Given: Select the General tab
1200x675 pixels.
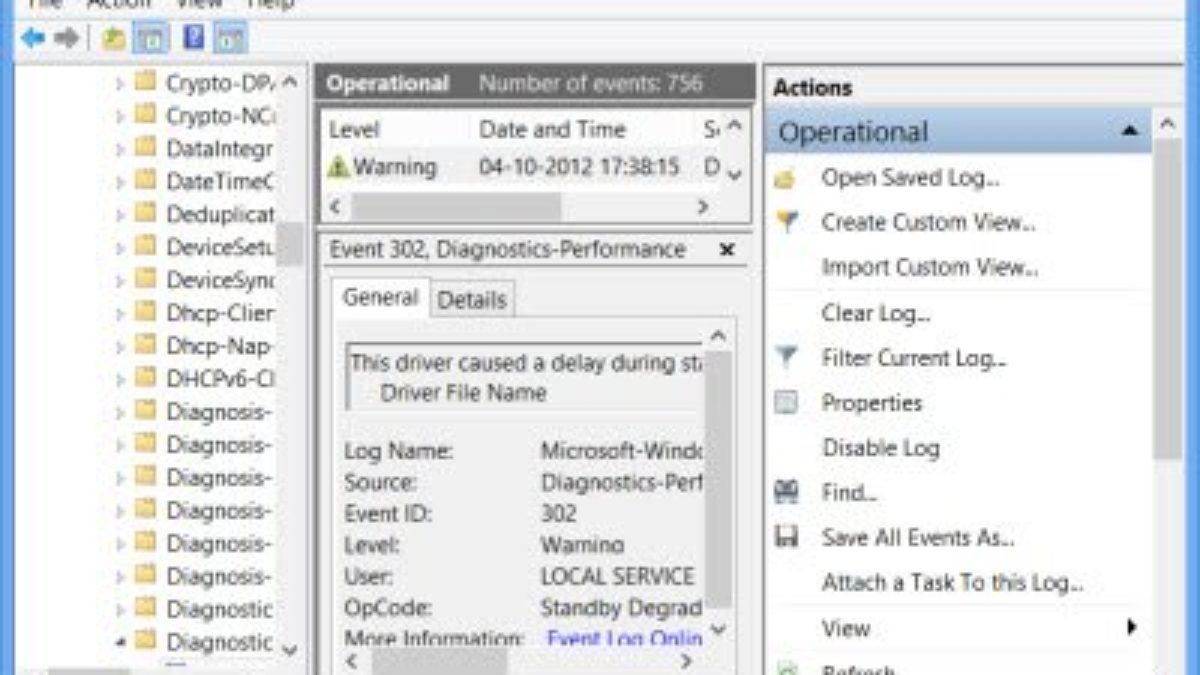Looking at the screenshot, I should (380, 298).
